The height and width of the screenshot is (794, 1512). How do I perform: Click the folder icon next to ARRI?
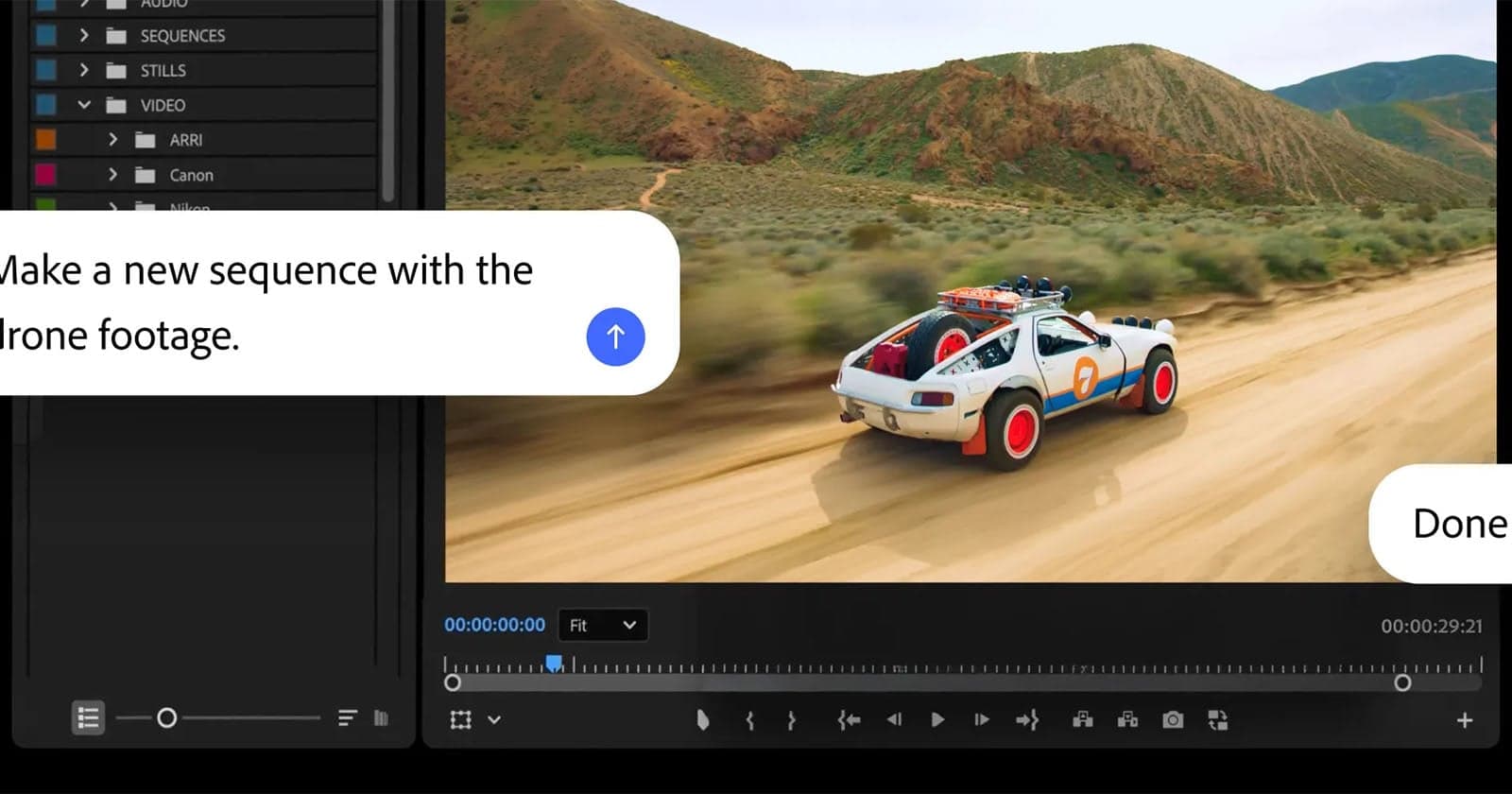(x=146, y=141)
